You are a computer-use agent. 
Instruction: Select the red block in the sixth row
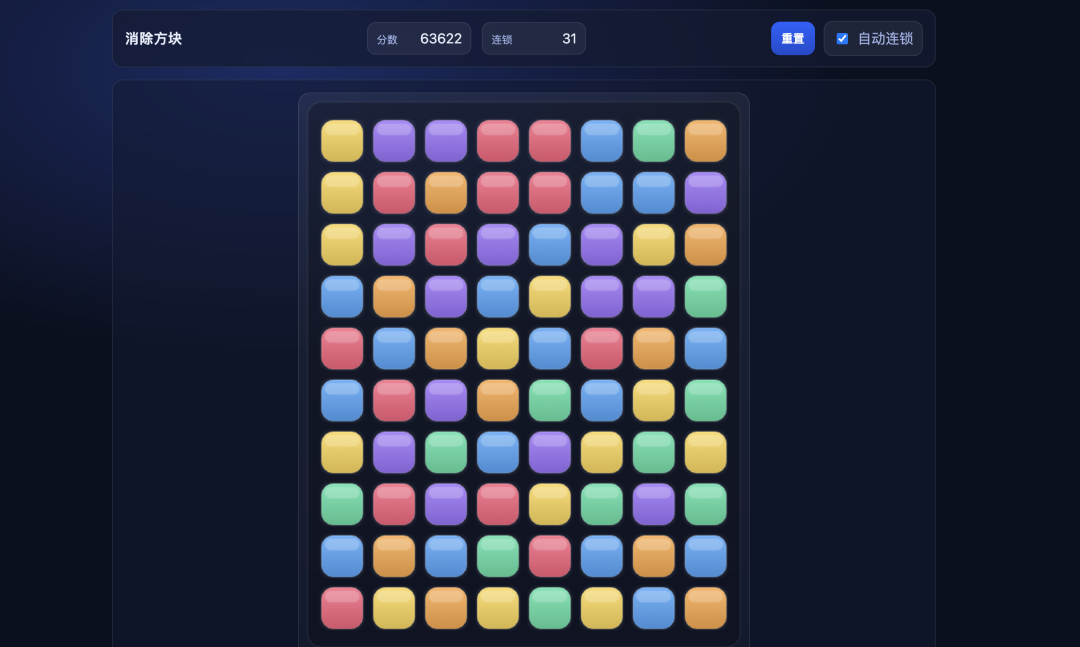pyautogui.click(x=394, y=400)
